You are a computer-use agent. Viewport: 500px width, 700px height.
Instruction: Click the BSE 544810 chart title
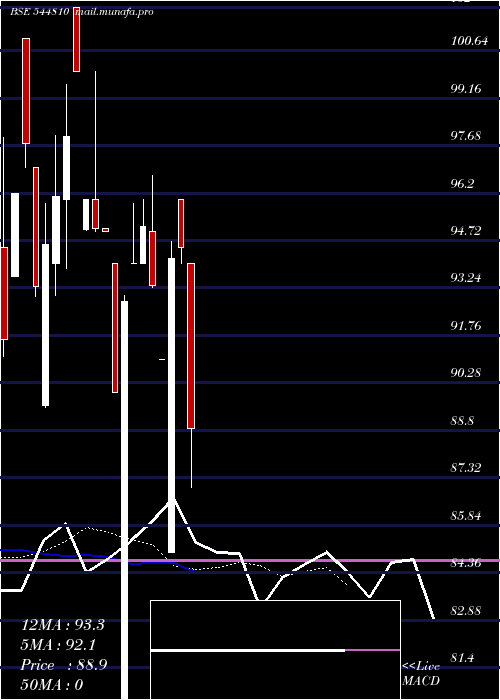tap(39, 12)
